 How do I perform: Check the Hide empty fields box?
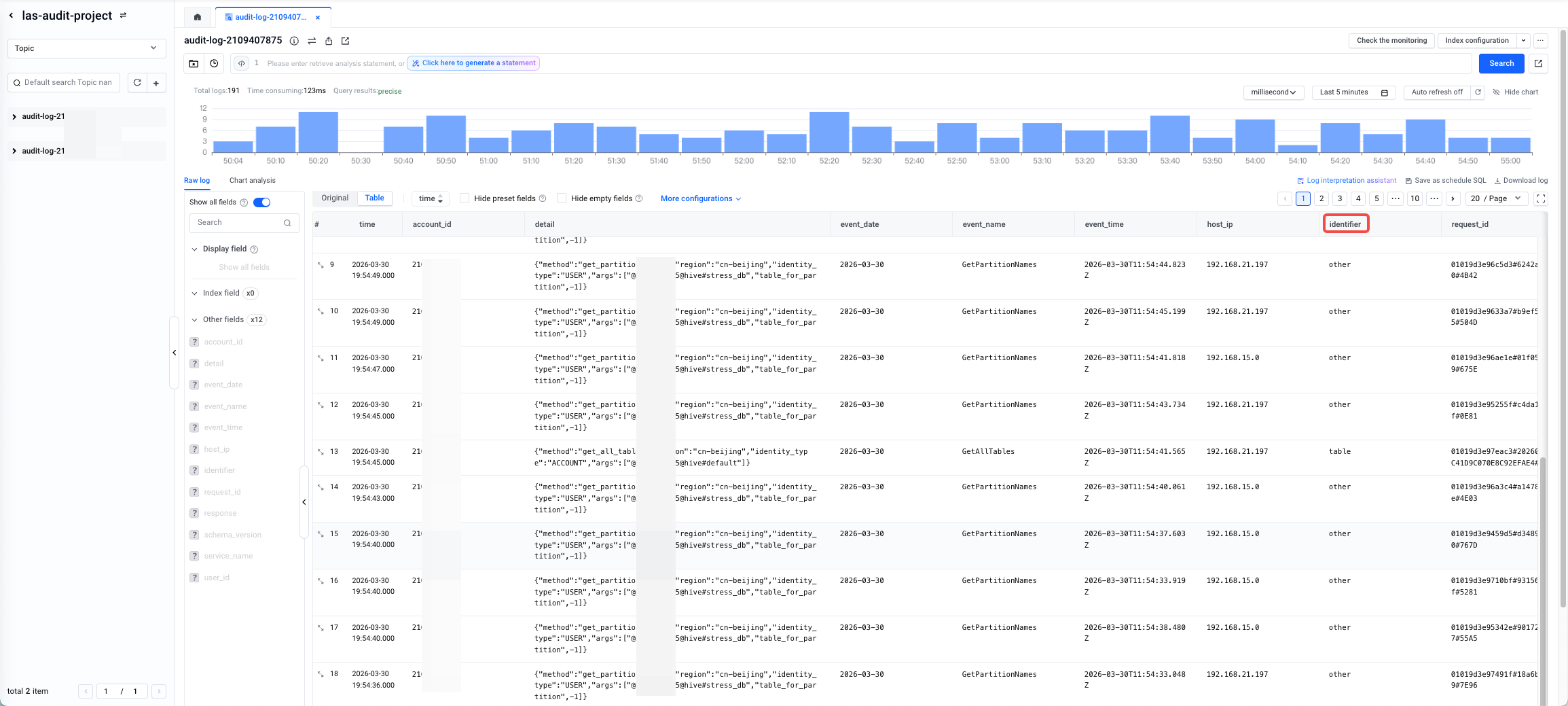coord(562,198)
